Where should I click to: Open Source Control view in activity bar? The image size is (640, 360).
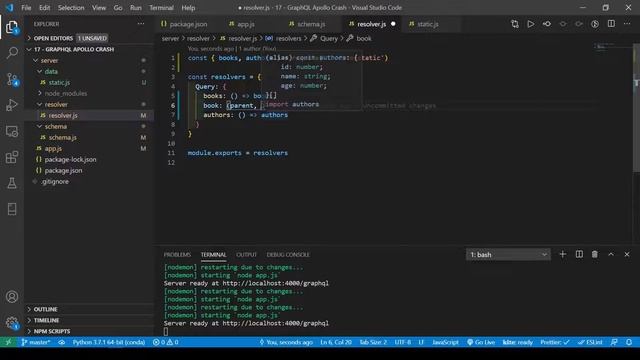[12, 79]
